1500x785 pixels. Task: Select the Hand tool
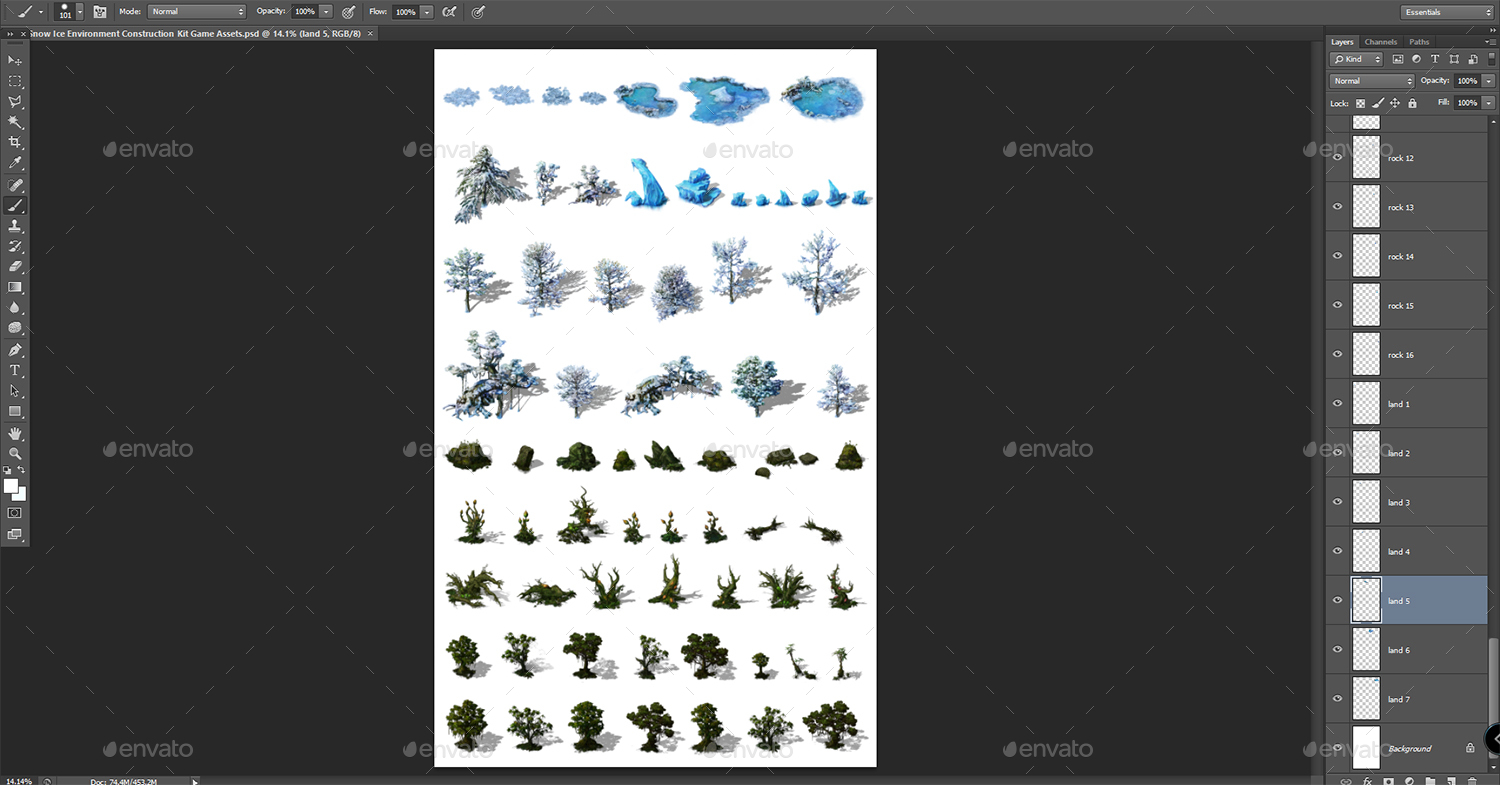[14, 433]
